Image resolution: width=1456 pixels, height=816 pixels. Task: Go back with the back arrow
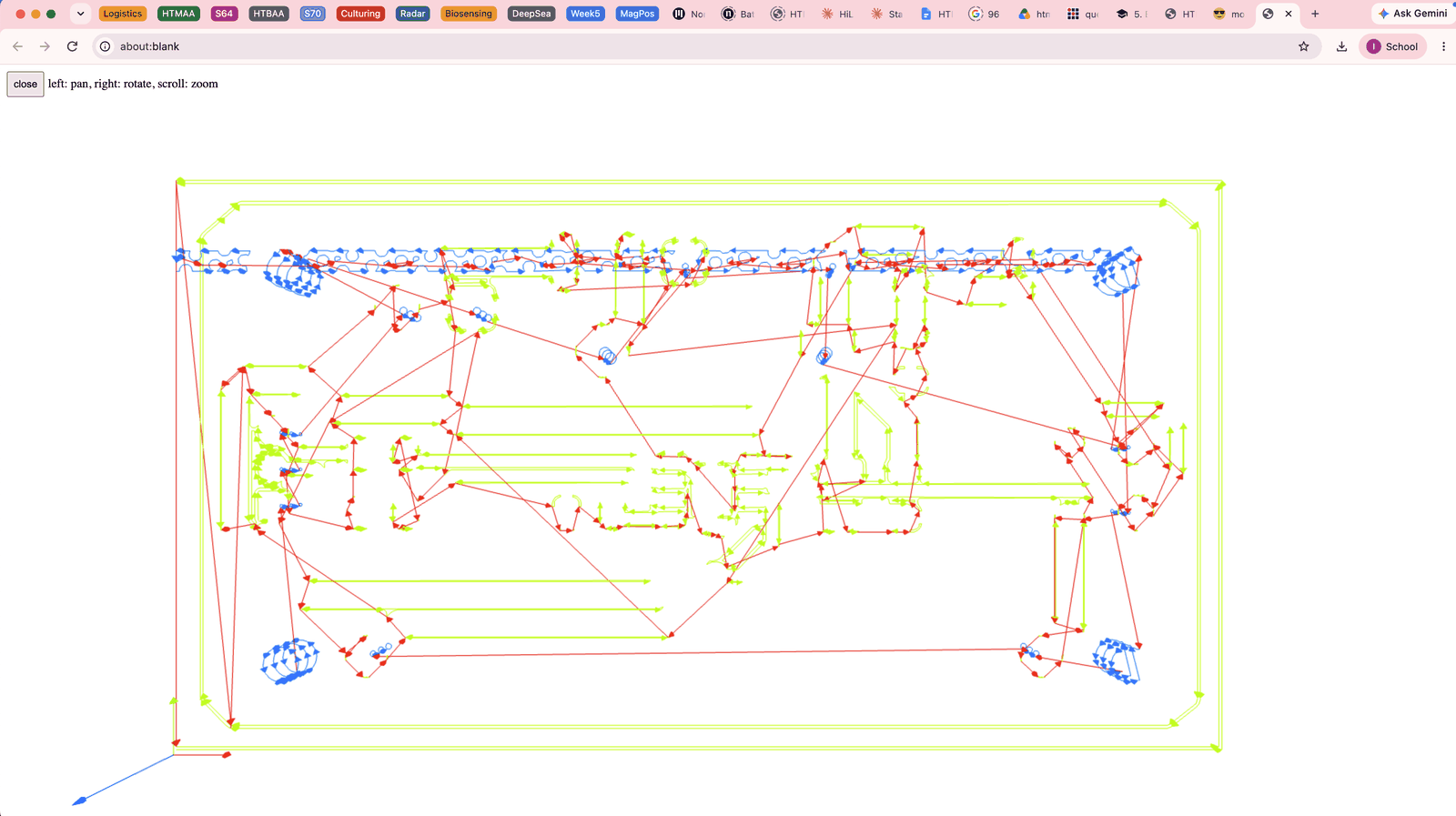click(18, 46)
